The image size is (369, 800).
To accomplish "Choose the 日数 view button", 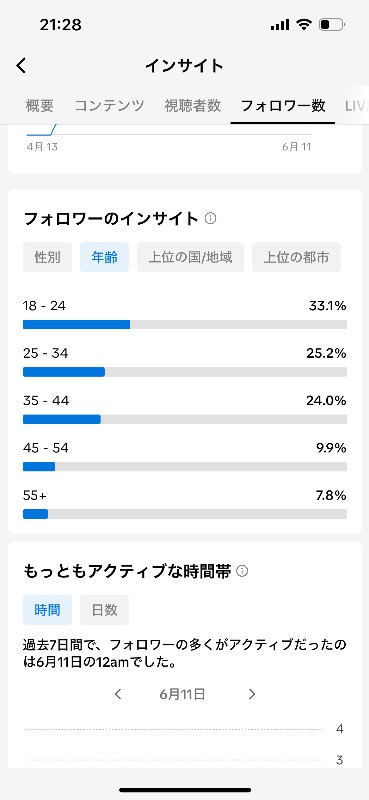I will [x=105, y=610].
